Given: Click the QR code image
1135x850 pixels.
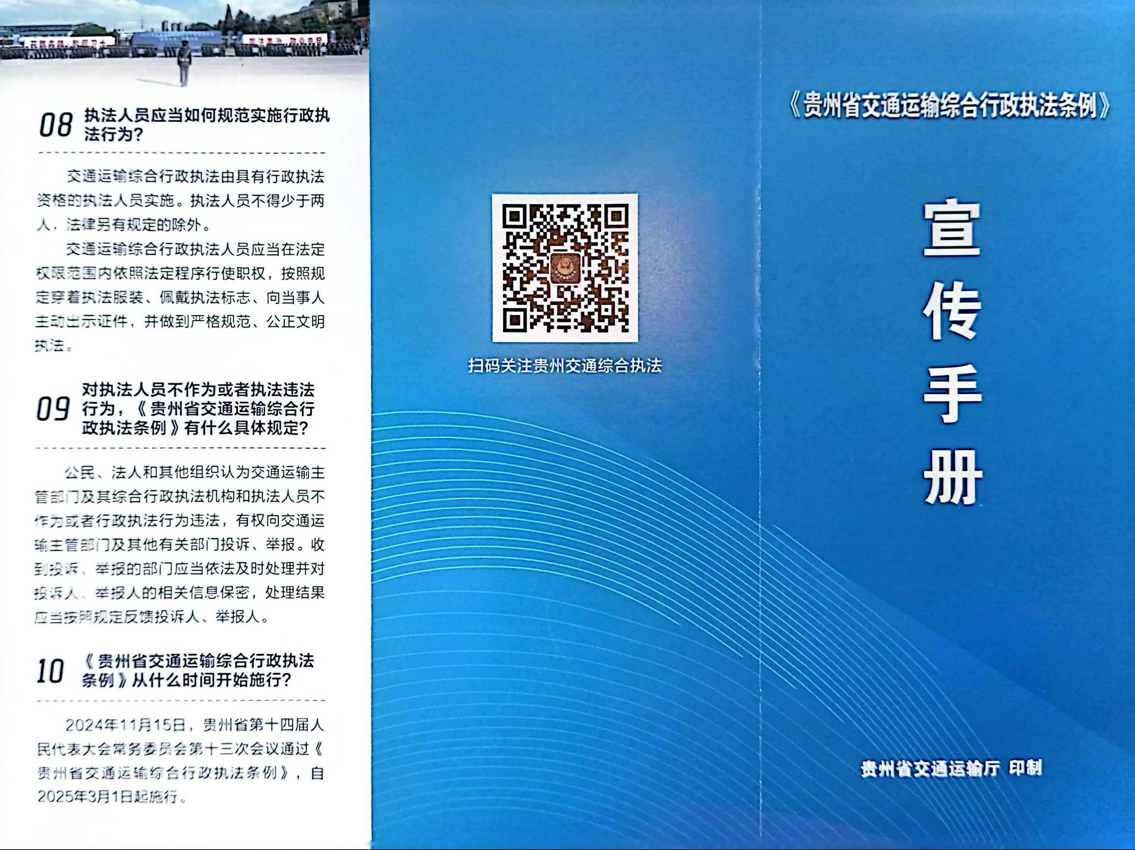Looking at the screenshot, I should 565,267.
